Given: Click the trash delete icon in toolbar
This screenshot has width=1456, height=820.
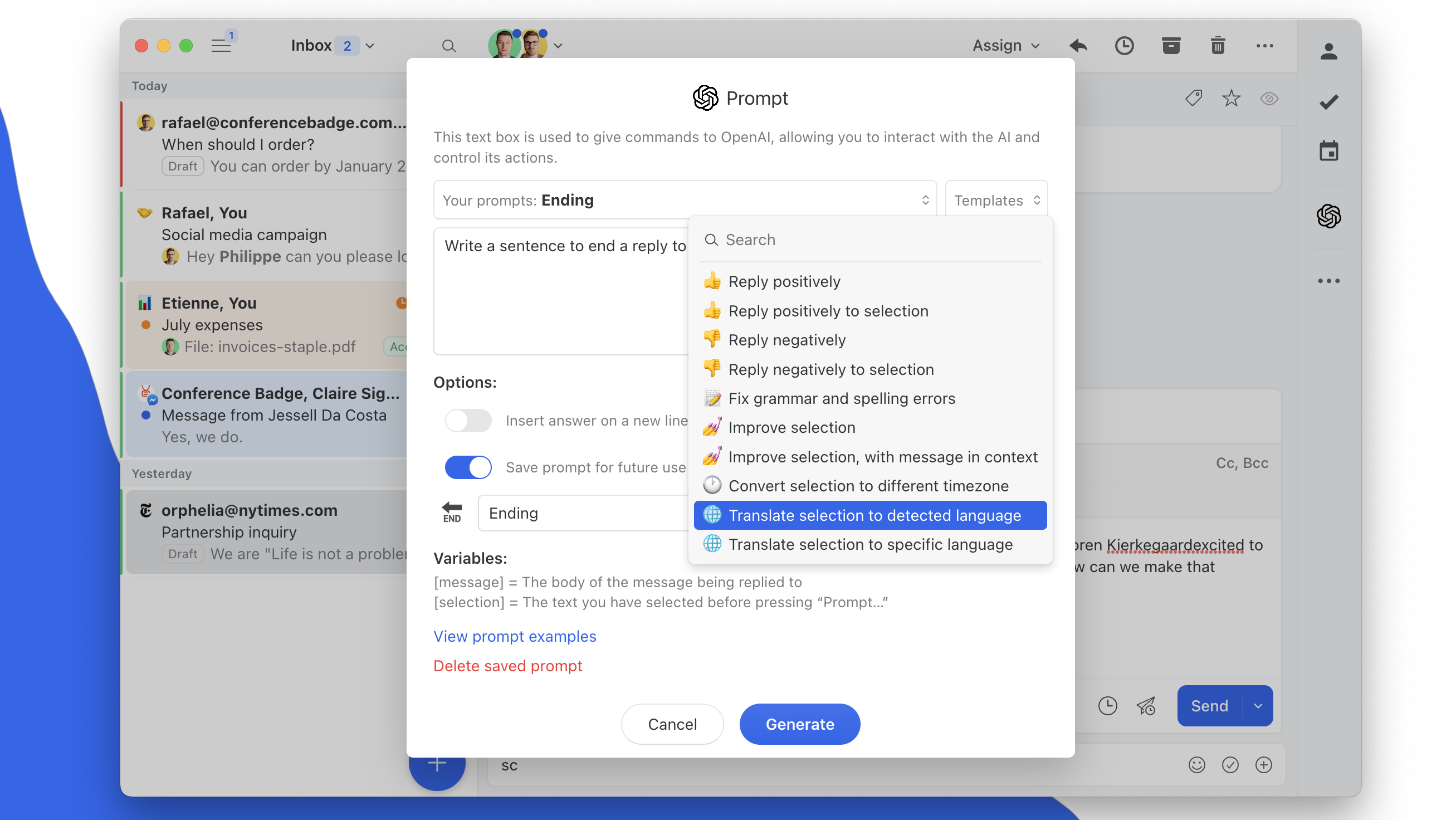Looking at the screenshot, I should click(1218, 45).
